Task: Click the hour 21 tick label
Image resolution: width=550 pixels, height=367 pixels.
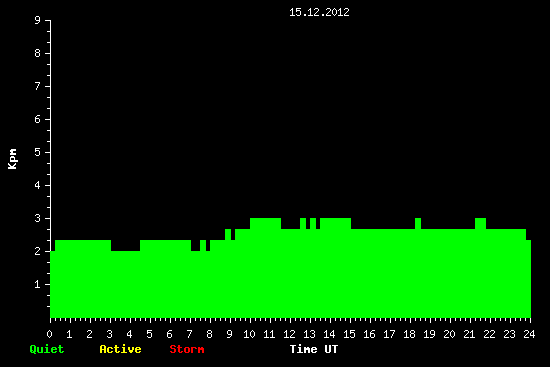Action: (469, 334)
